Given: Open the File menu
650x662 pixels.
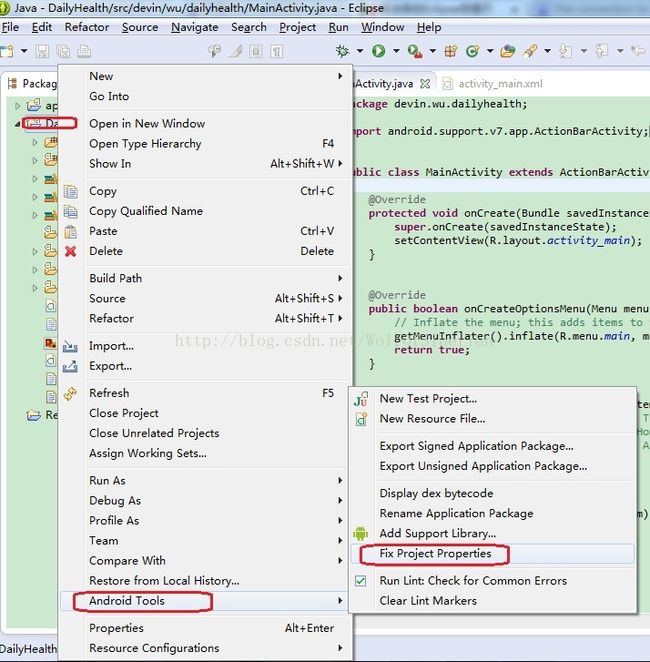Looking at the screenshot, I should 10,27.
